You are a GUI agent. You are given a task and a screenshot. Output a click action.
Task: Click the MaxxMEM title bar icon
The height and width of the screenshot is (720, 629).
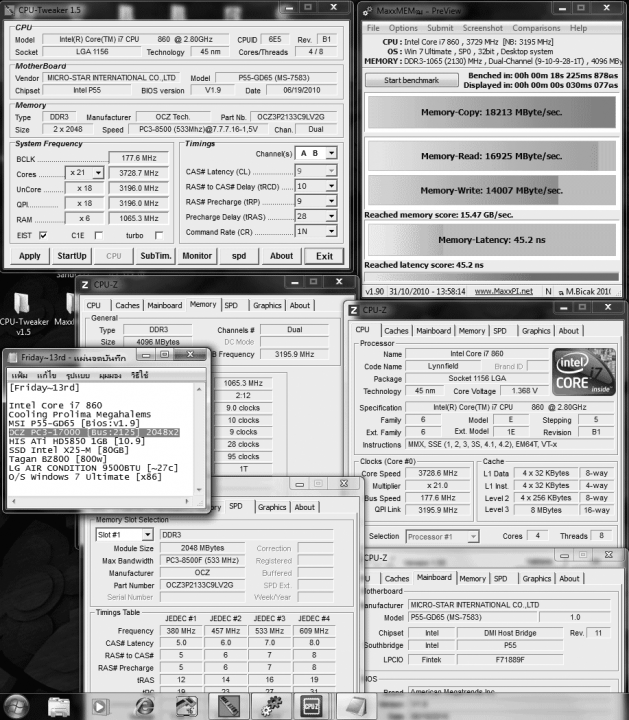tap(368, 11)
